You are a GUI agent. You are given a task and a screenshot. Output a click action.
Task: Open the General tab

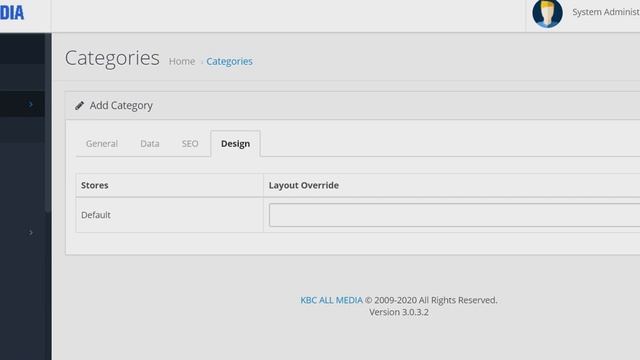pyautogui.click(x=102, y=144)
